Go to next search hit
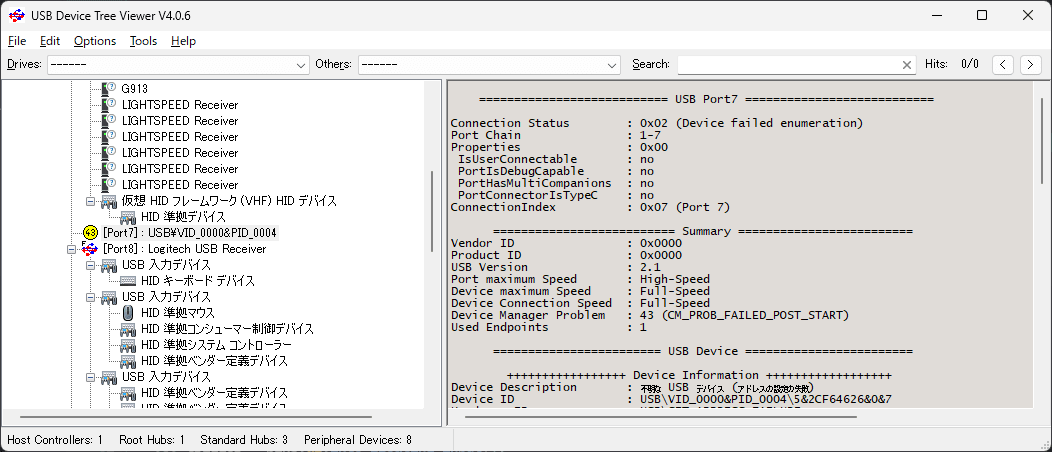Image resolution: width=1052 pixels, height=452 pixels. click(1031, 64)
